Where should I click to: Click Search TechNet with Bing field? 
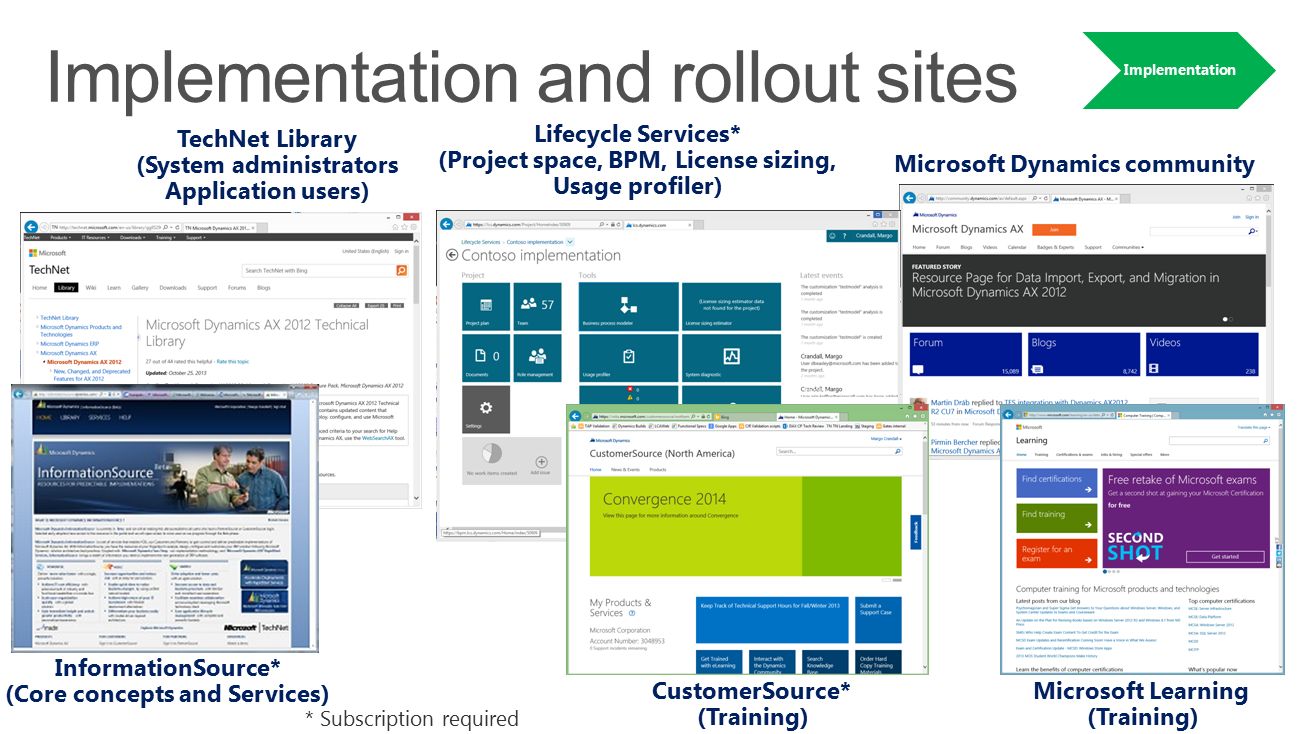[x=319, y=271]
